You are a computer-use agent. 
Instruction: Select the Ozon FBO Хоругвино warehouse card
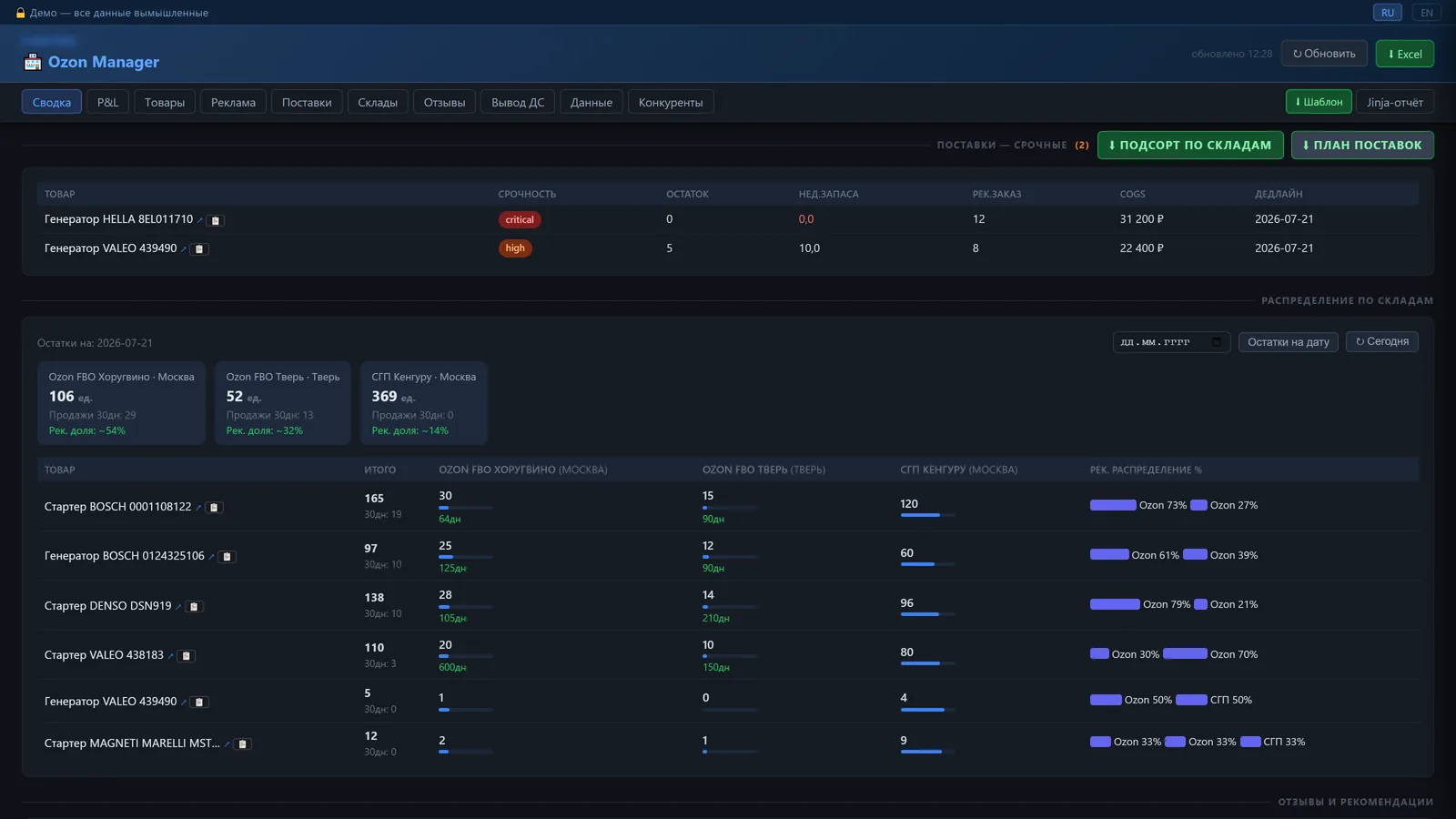click(x=121, y=403)
